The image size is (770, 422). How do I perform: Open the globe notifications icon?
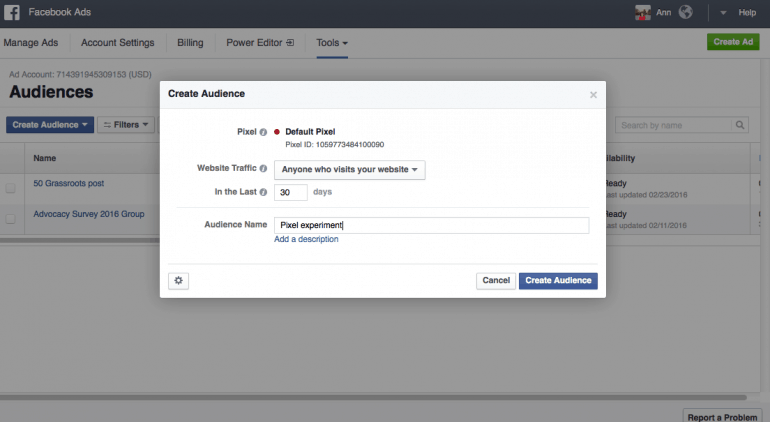(686, 12)
